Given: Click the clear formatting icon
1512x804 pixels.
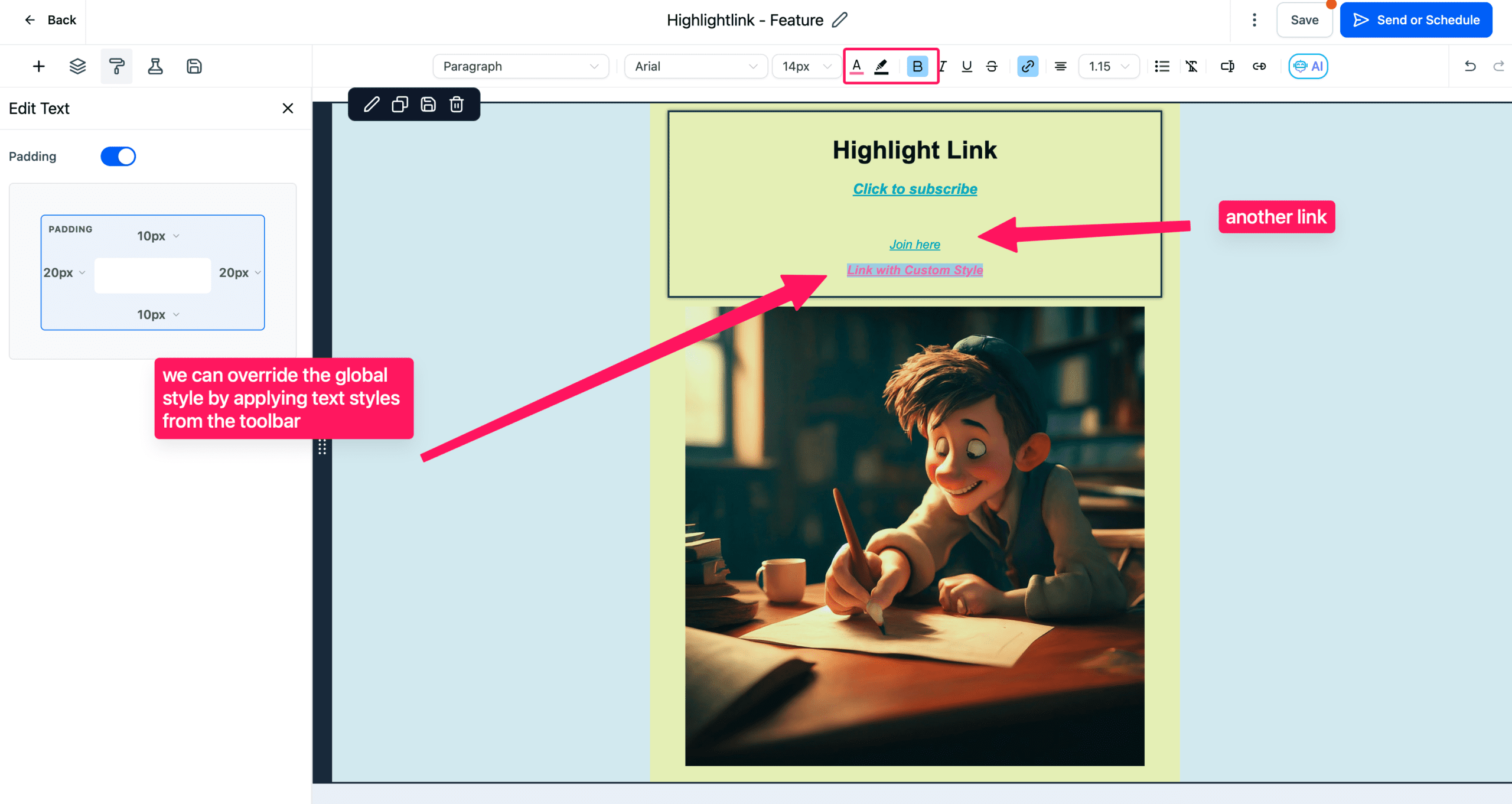Looking at the screenshot, I should coord(1192,66).
